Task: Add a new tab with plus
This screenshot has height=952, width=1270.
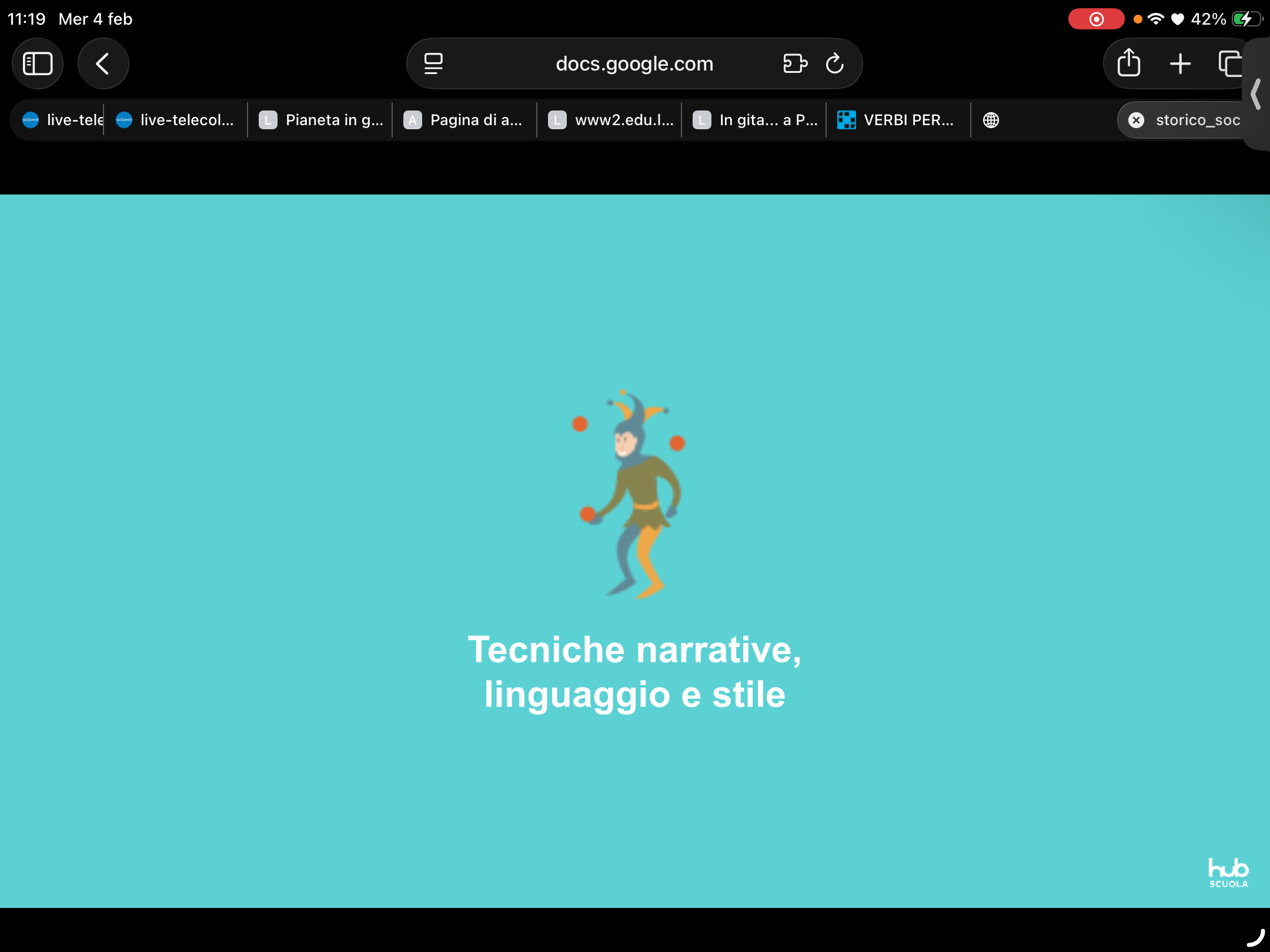Action: tap(1180, 63)
